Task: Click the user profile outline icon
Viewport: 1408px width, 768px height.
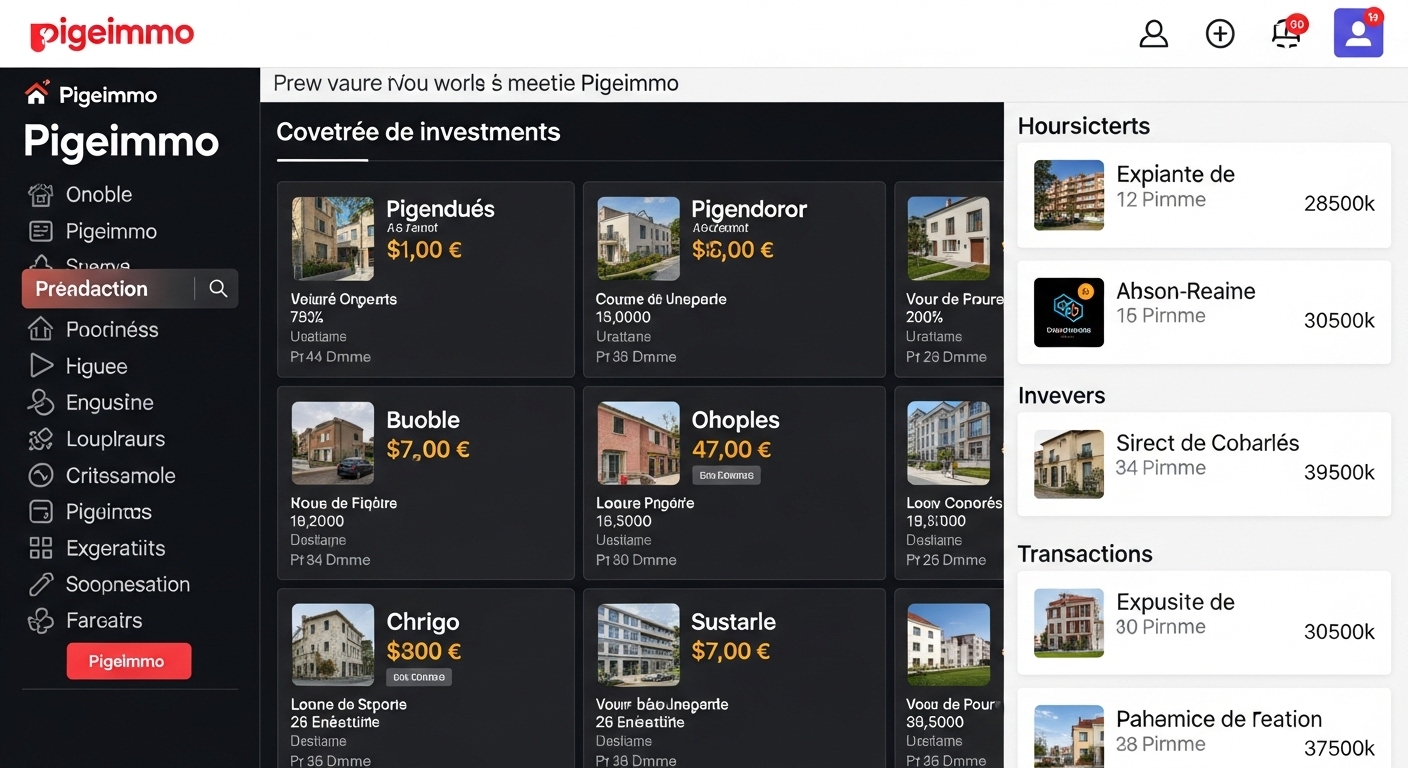Action: pos(1153,34)
